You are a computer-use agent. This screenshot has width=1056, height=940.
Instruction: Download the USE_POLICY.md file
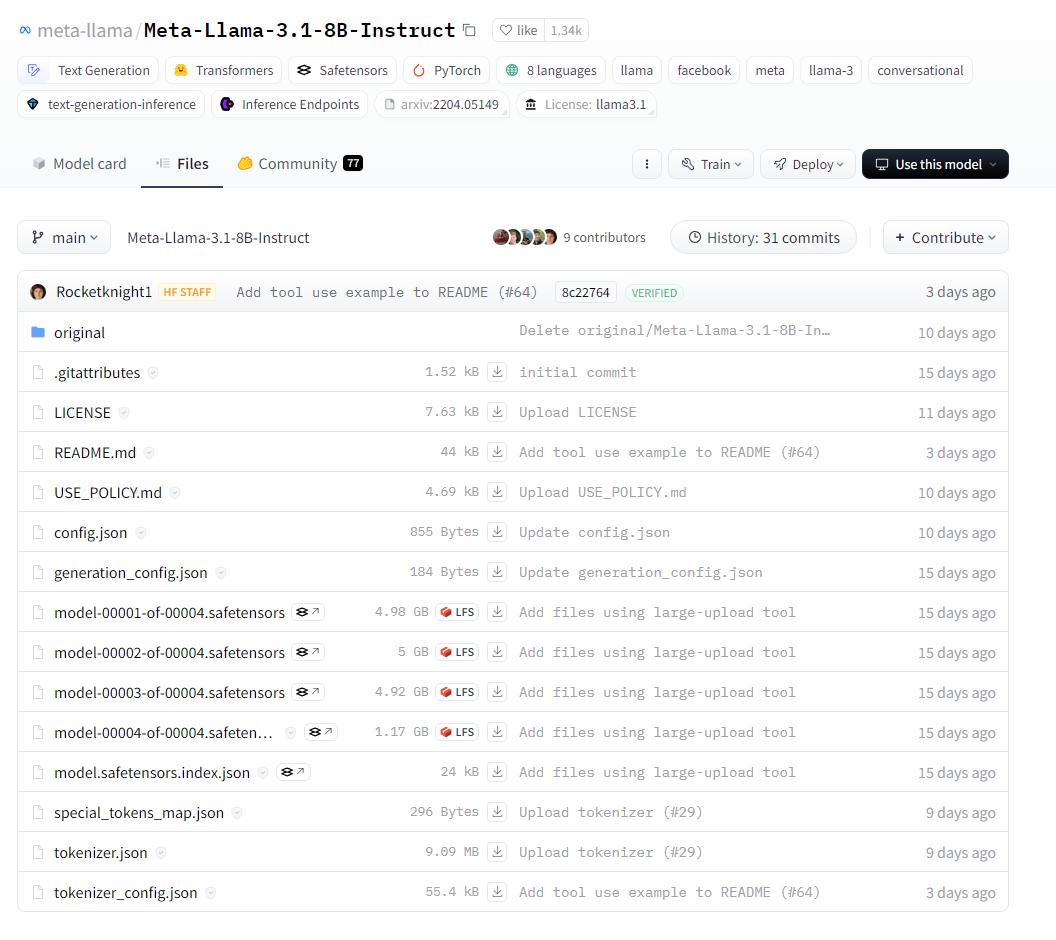[x=497, y=492]
